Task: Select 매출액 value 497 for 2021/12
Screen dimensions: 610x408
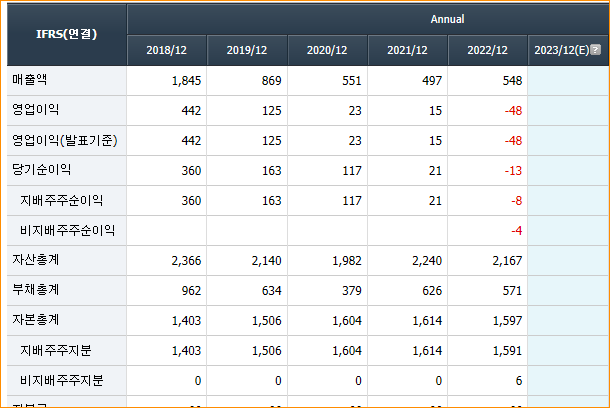Action: pyautogui.click(x=432, y=81)
